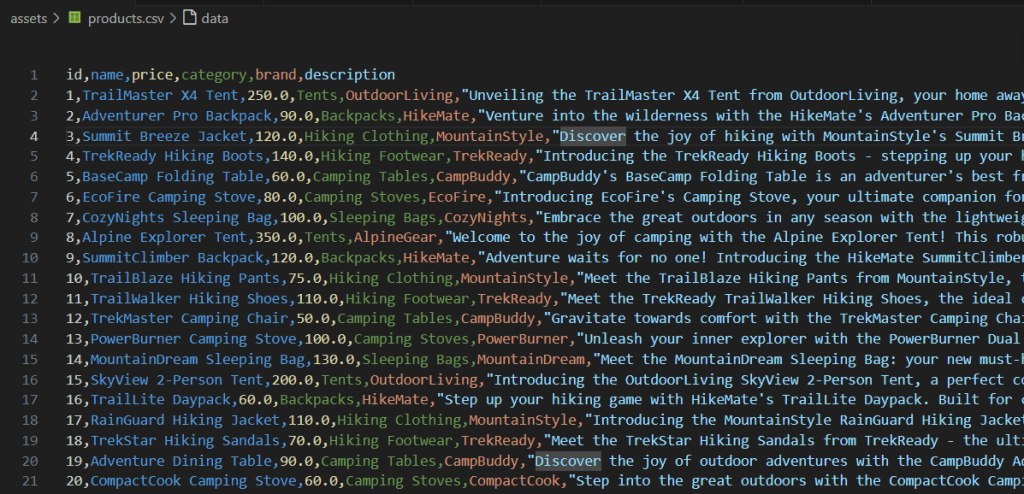Image resolution: width=1024 pixels, height=494 pixels.
Task: Click line number 4 in the gutter
Action: 33,136
